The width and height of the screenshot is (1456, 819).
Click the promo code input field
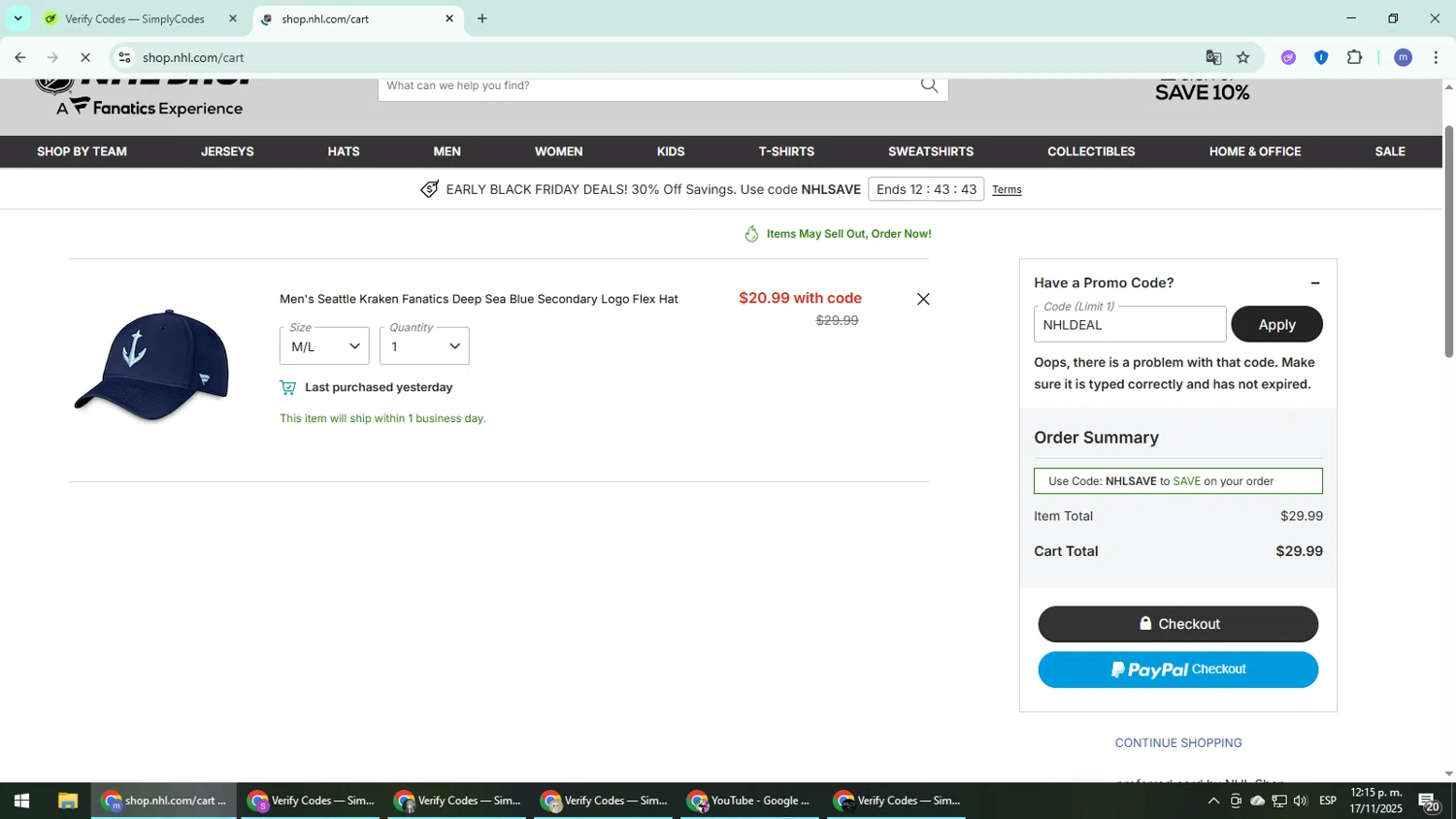coord(1130,324)
